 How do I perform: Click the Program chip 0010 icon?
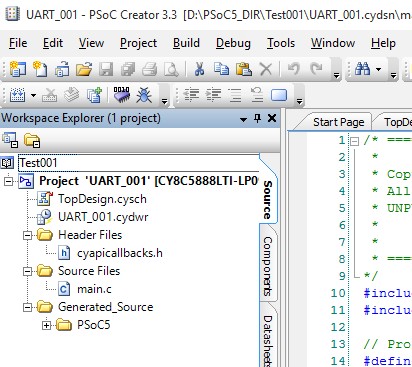coord(122,94)
